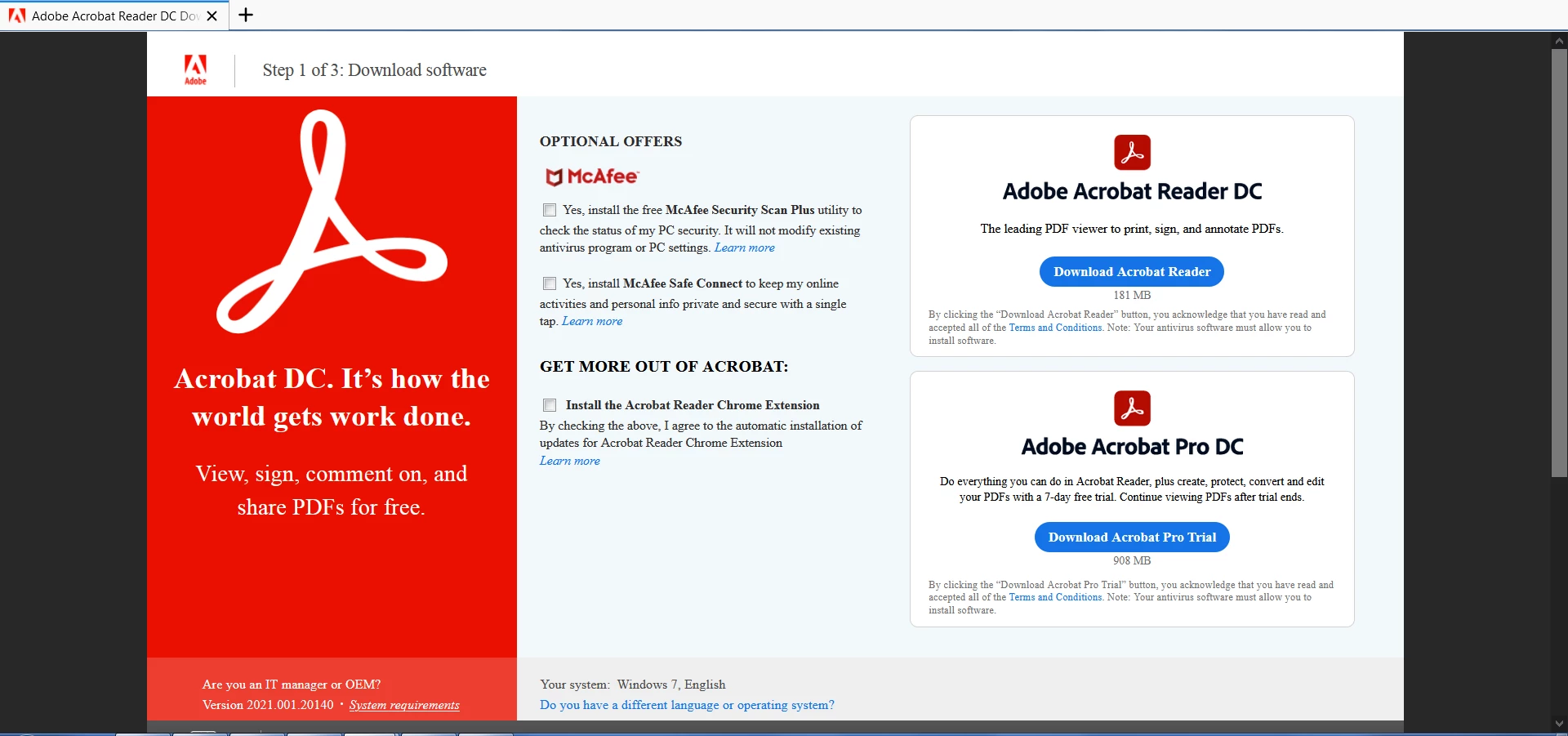This screenshot has width=1568, height=736.
Task: Click the 'GET MORE OUT OF ACROBAT:' heading
Action: [x=664, y=367]
